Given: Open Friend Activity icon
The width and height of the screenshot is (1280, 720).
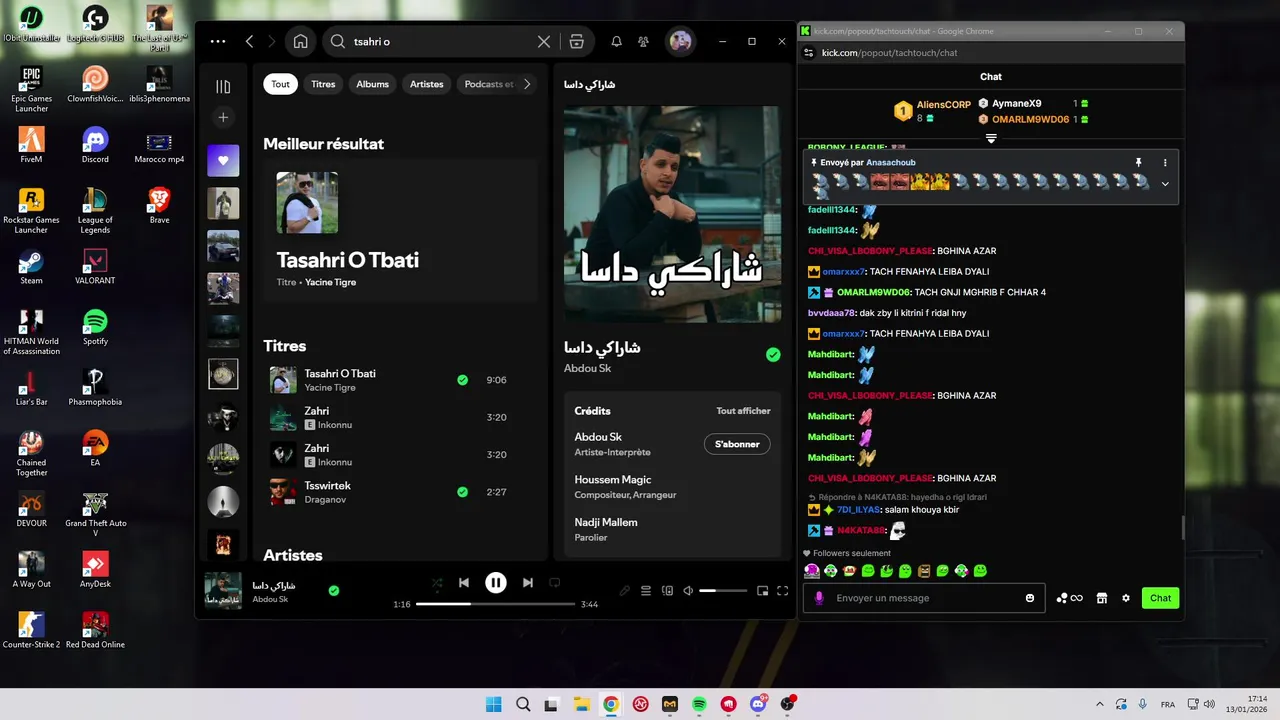Looking at the screenshot, I should (x=643, y=41).
